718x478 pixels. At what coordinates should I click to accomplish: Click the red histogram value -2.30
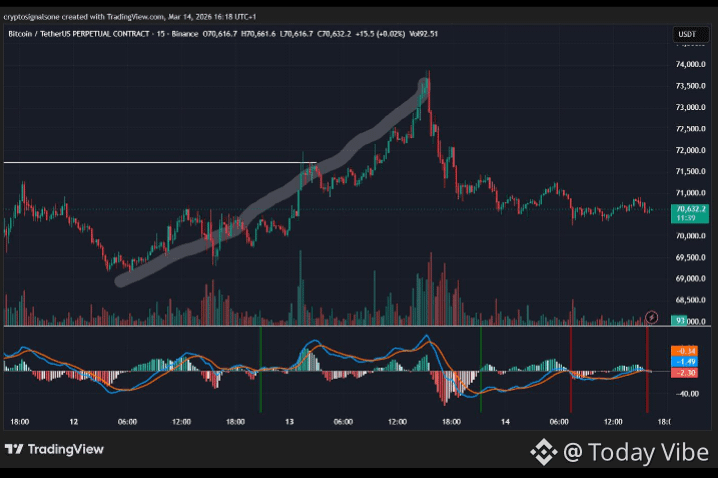tap(685, 373)
